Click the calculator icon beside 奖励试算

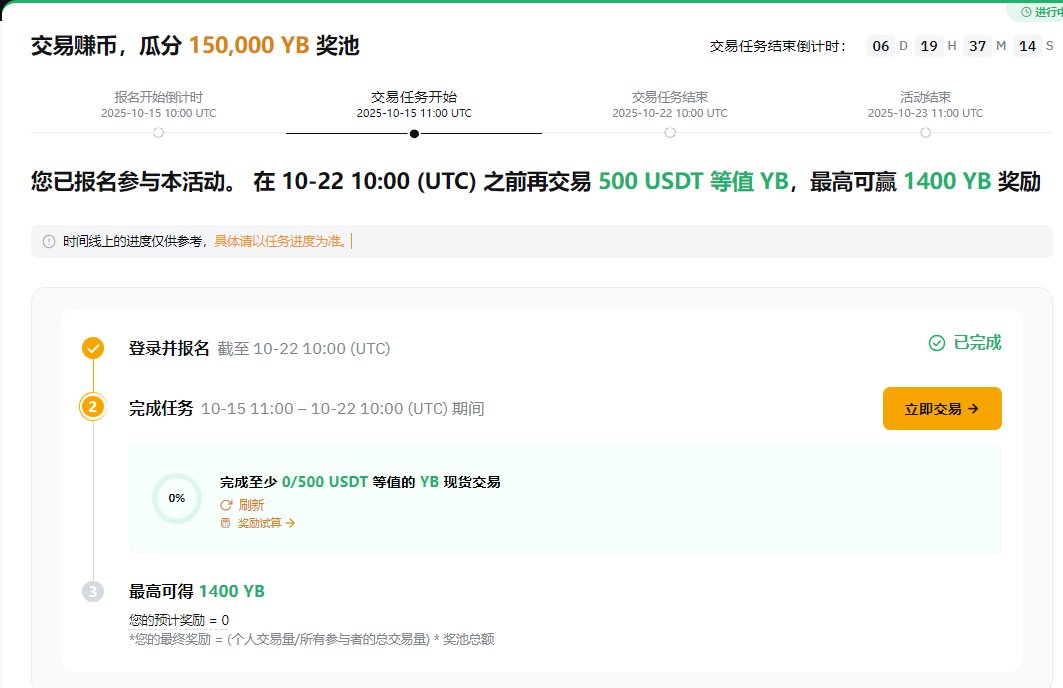click(226, 523)
